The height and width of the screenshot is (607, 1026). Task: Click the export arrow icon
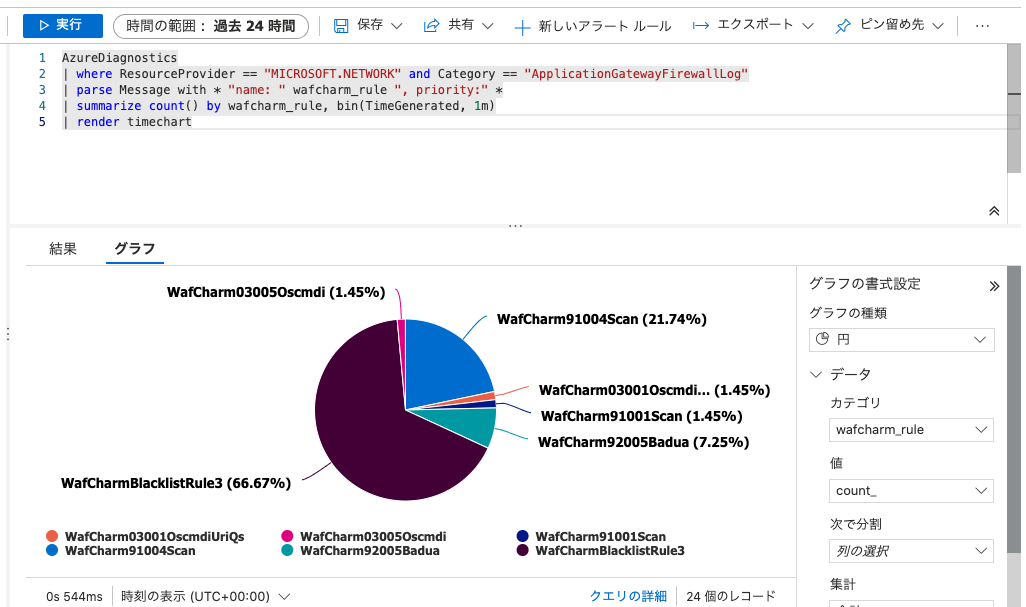[701, 26]
